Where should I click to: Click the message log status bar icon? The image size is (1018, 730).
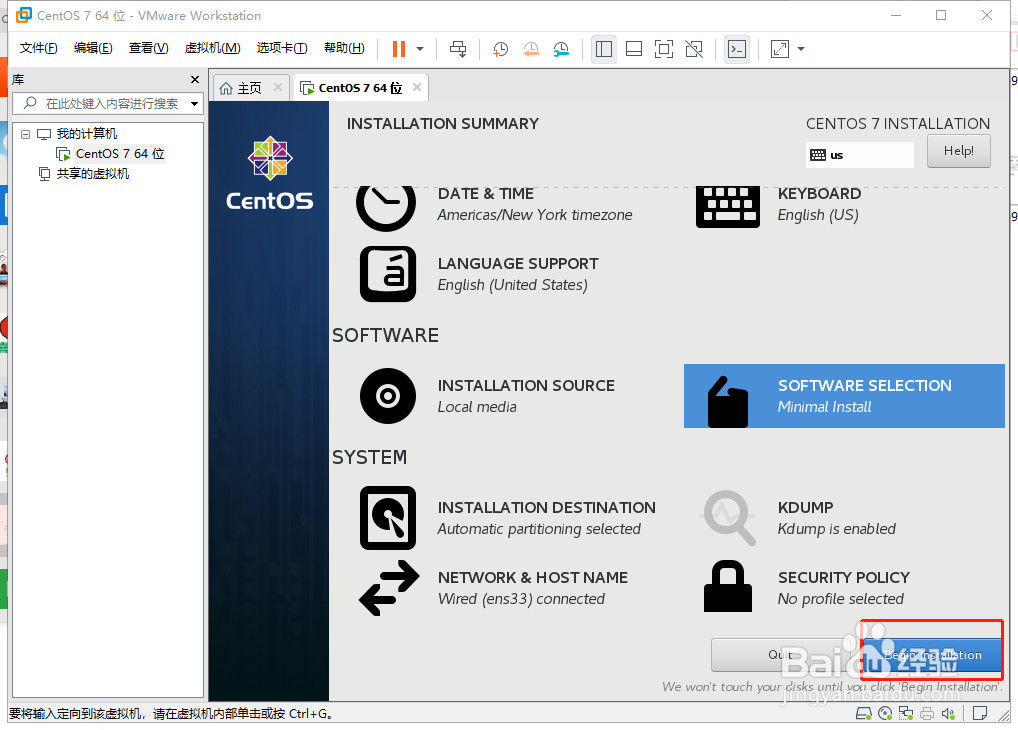tap(980, 714)
